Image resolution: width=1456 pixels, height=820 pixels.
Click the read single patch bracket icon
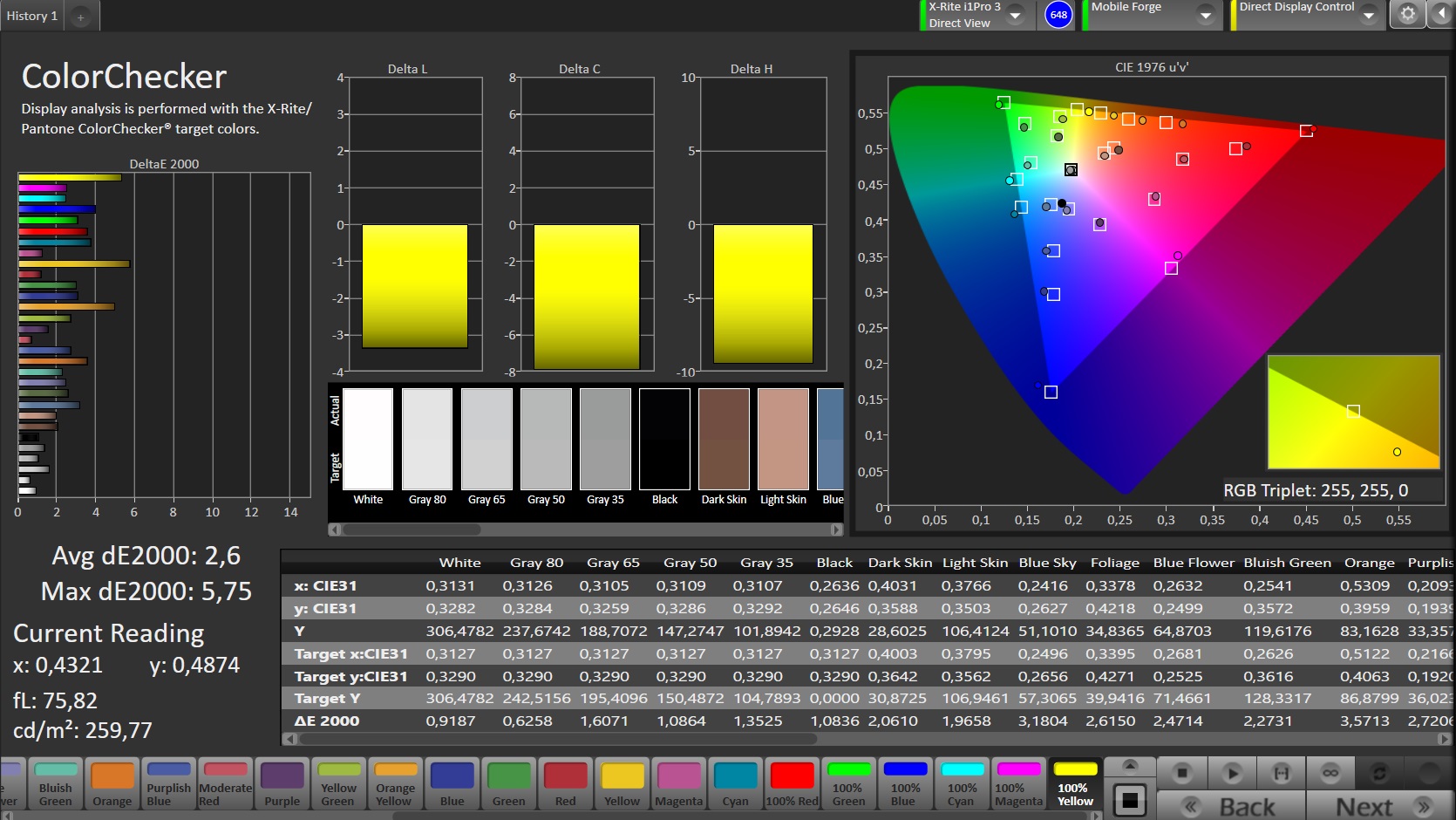1281,773
